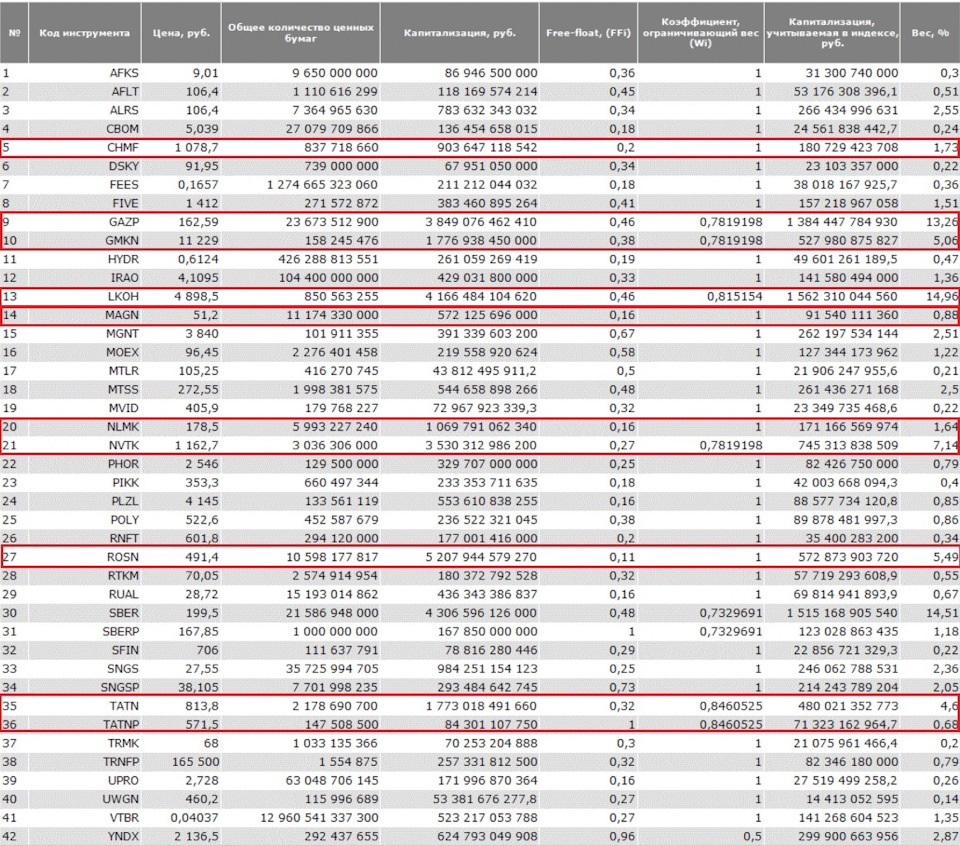The image size is (960, 846).
Task: Click the SBER ticker cell
Action: click(x=124, y=613)
